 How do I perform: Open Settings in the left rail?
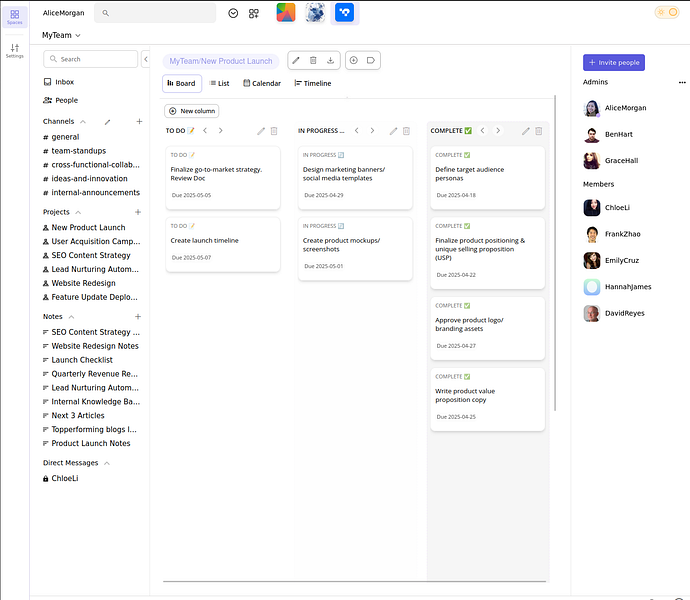point(15,51)
